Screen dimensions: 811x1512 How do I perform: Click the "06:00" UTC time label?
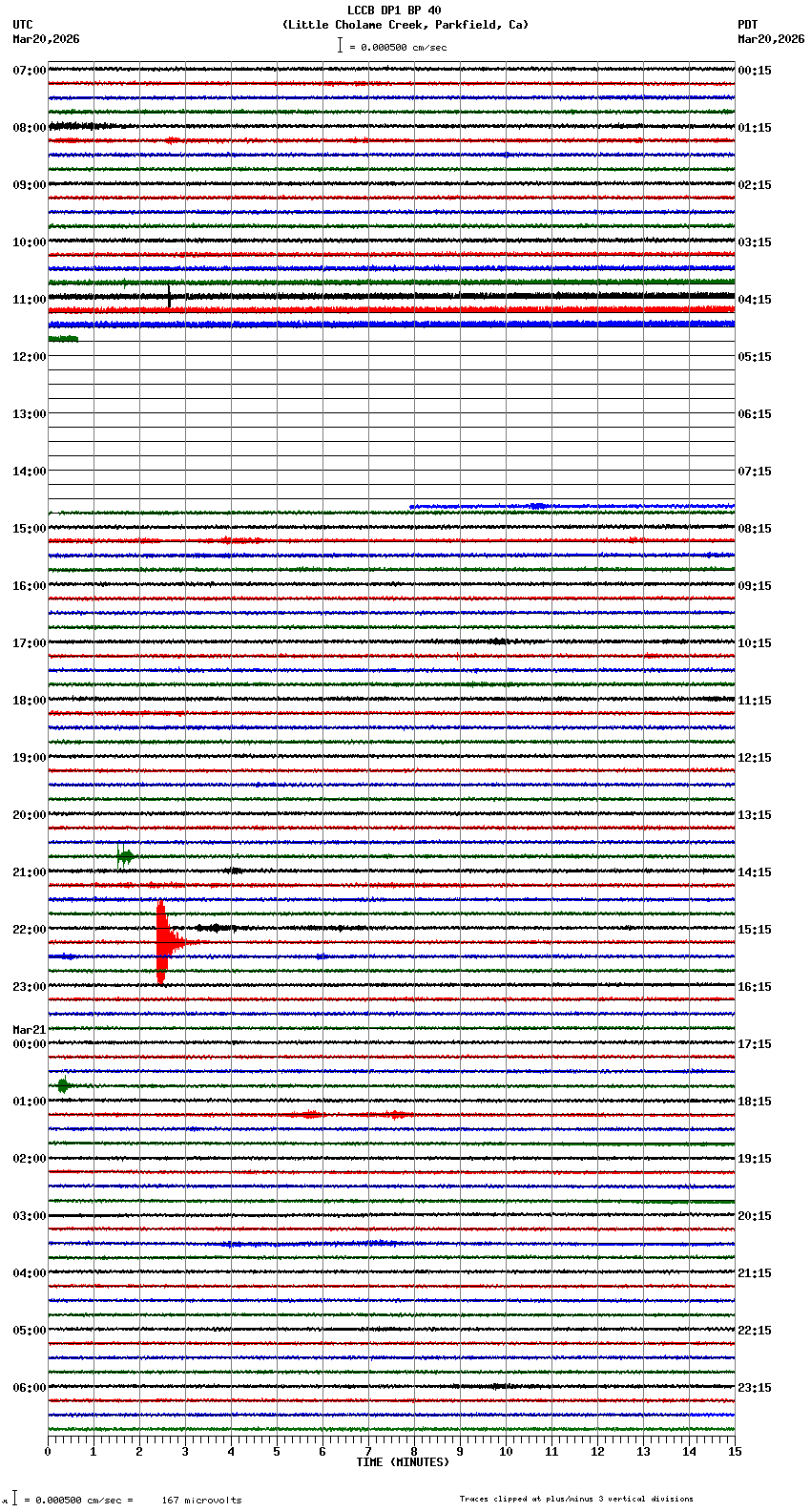[30, 1388]
